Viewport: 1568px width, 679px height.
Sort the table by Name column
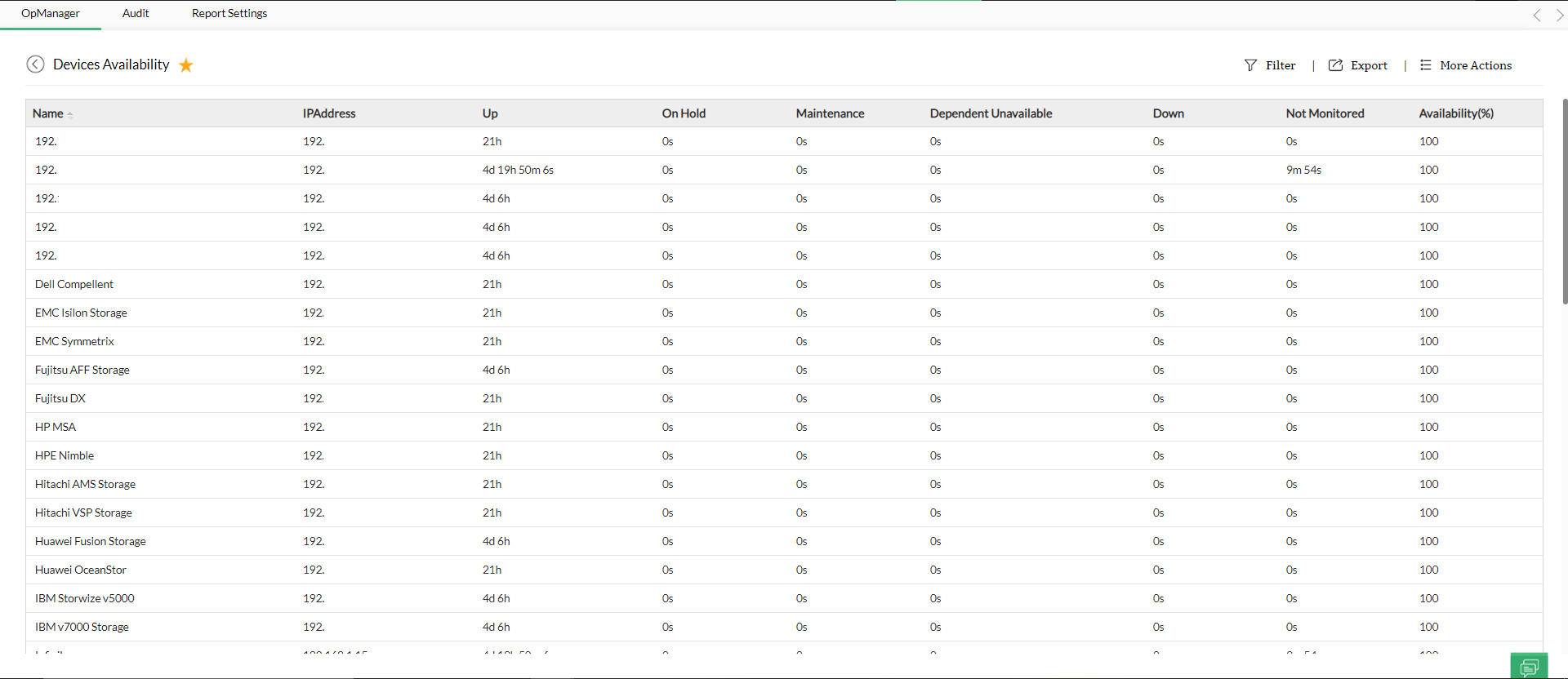coord(48,113)
